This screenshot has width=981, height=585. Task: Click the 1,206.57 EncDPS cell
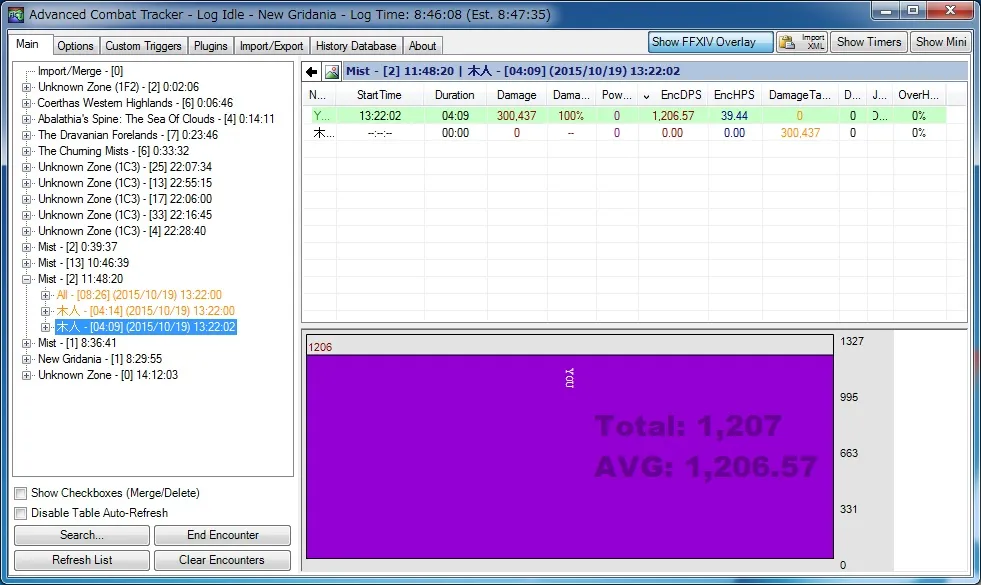pyautogui.click(x=673, y=116)
